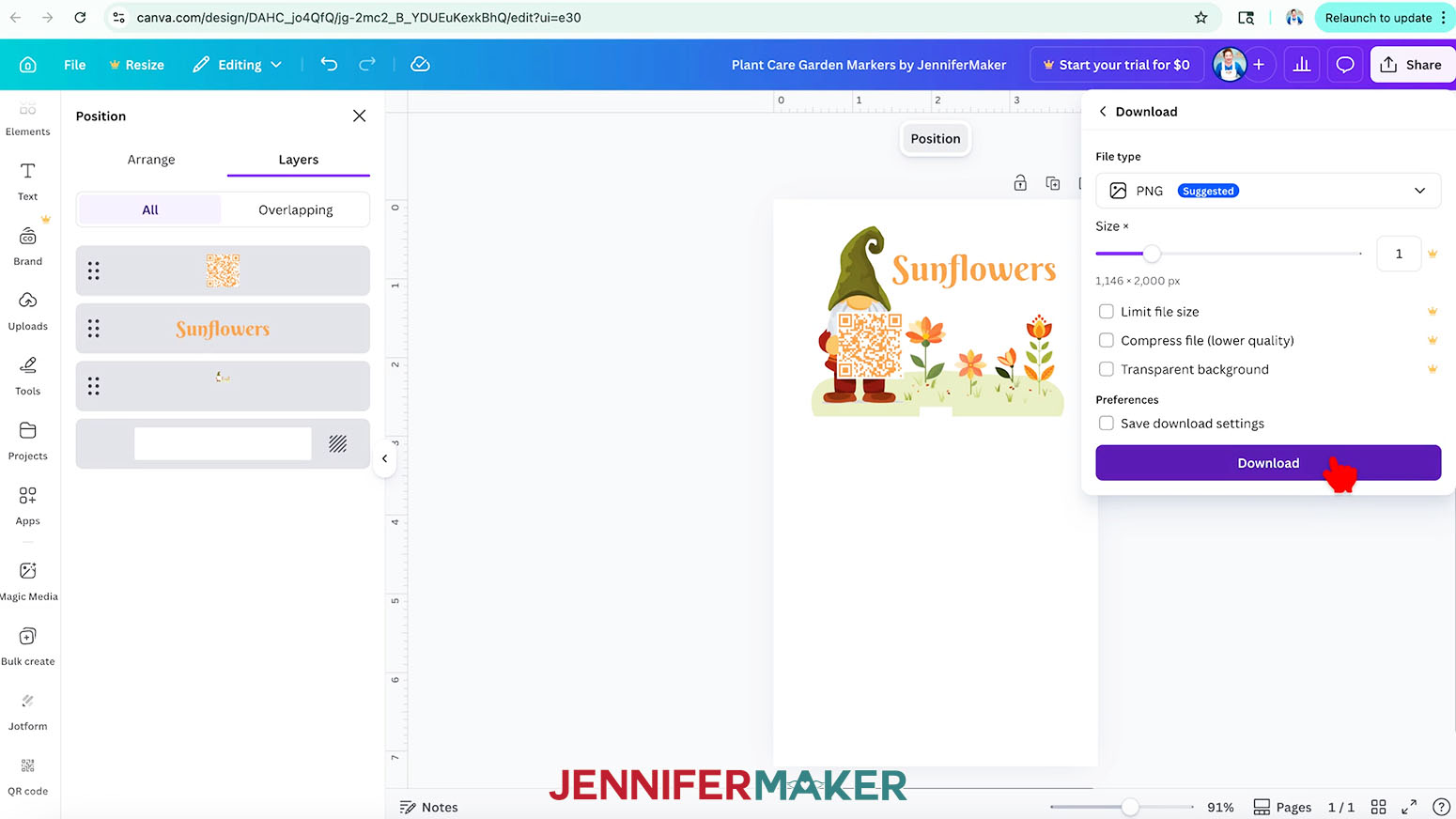Enable Transparent background checkbox

pyautogui.click(x=1107, y=369)
